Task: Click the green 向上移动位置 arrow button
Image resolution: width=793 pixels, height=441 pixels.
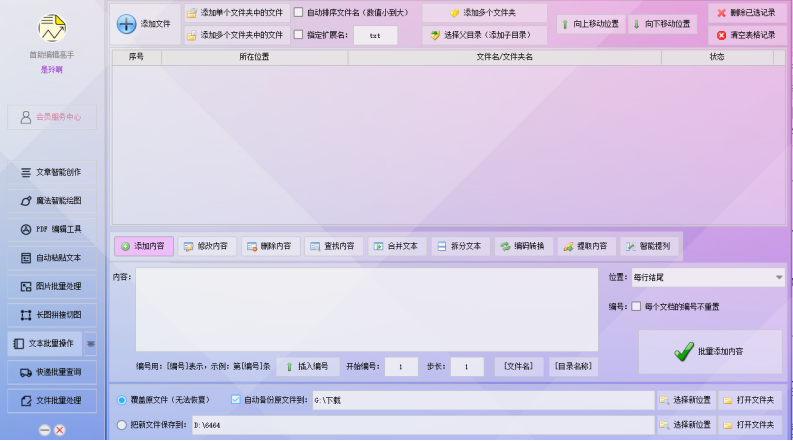Action: (591, 24)
